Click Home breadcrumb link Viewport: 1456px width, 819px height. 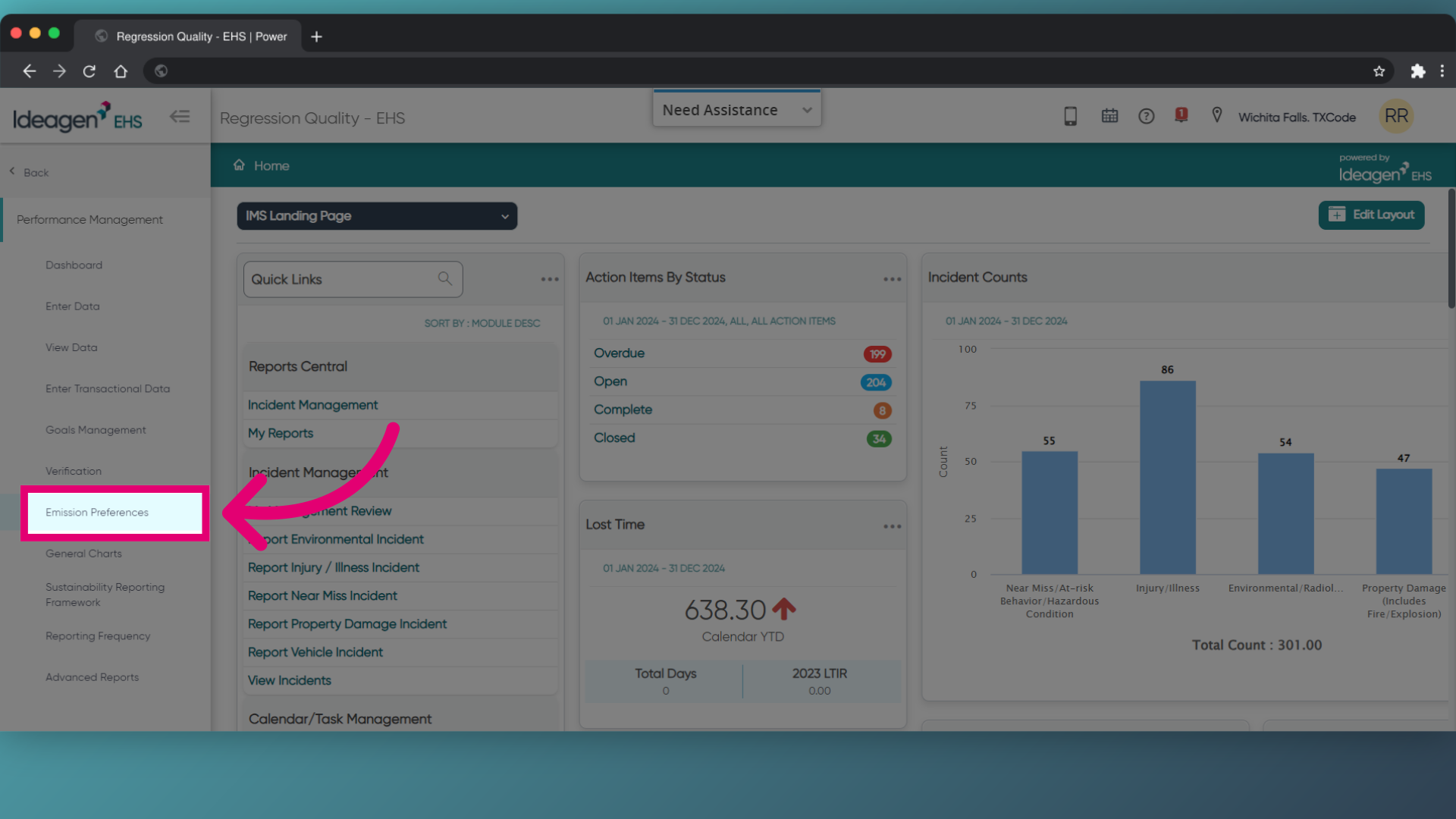click(271, 165)
